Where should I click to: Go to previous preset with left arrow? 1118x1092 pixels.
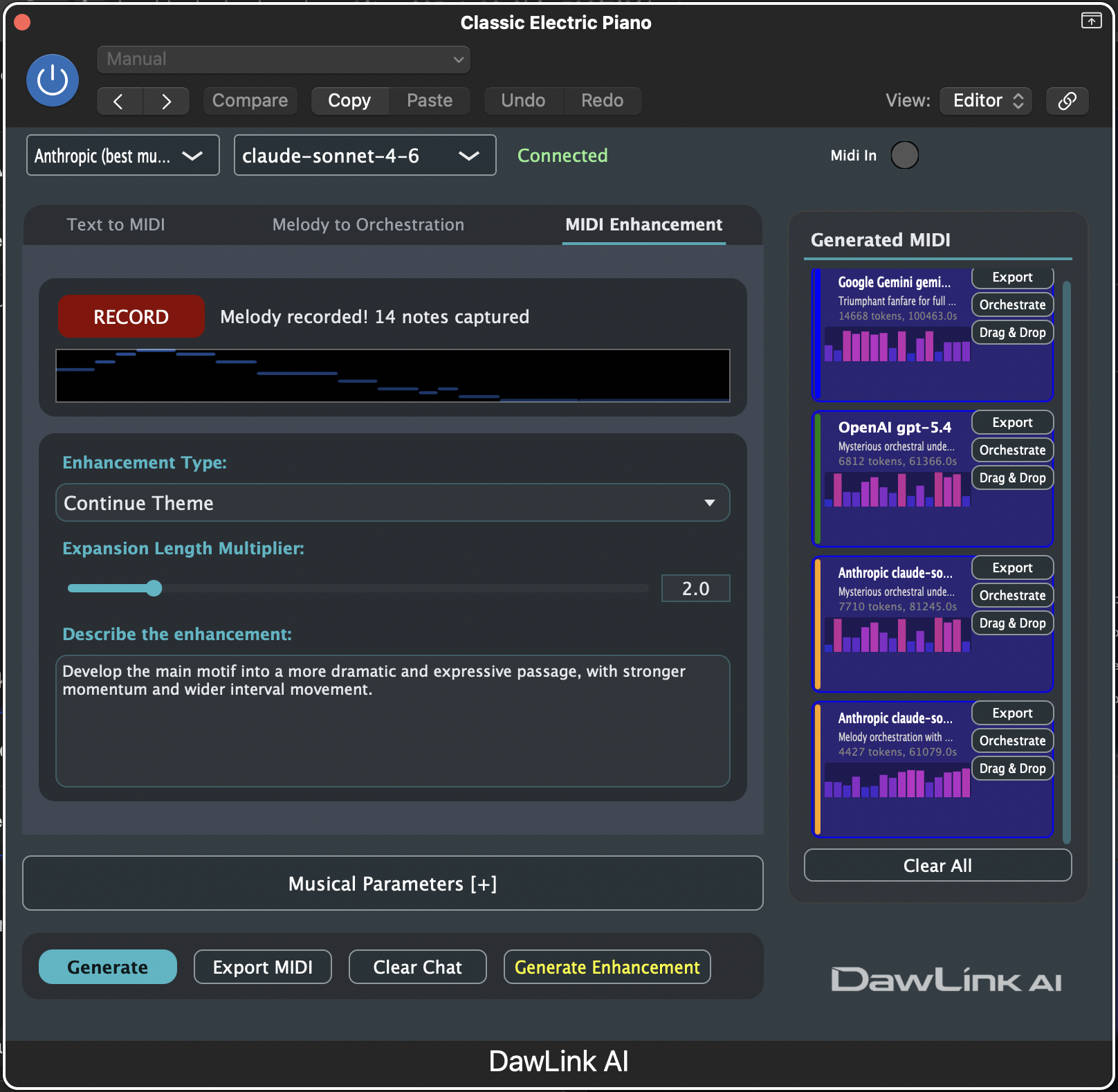(x=120, y=101)
